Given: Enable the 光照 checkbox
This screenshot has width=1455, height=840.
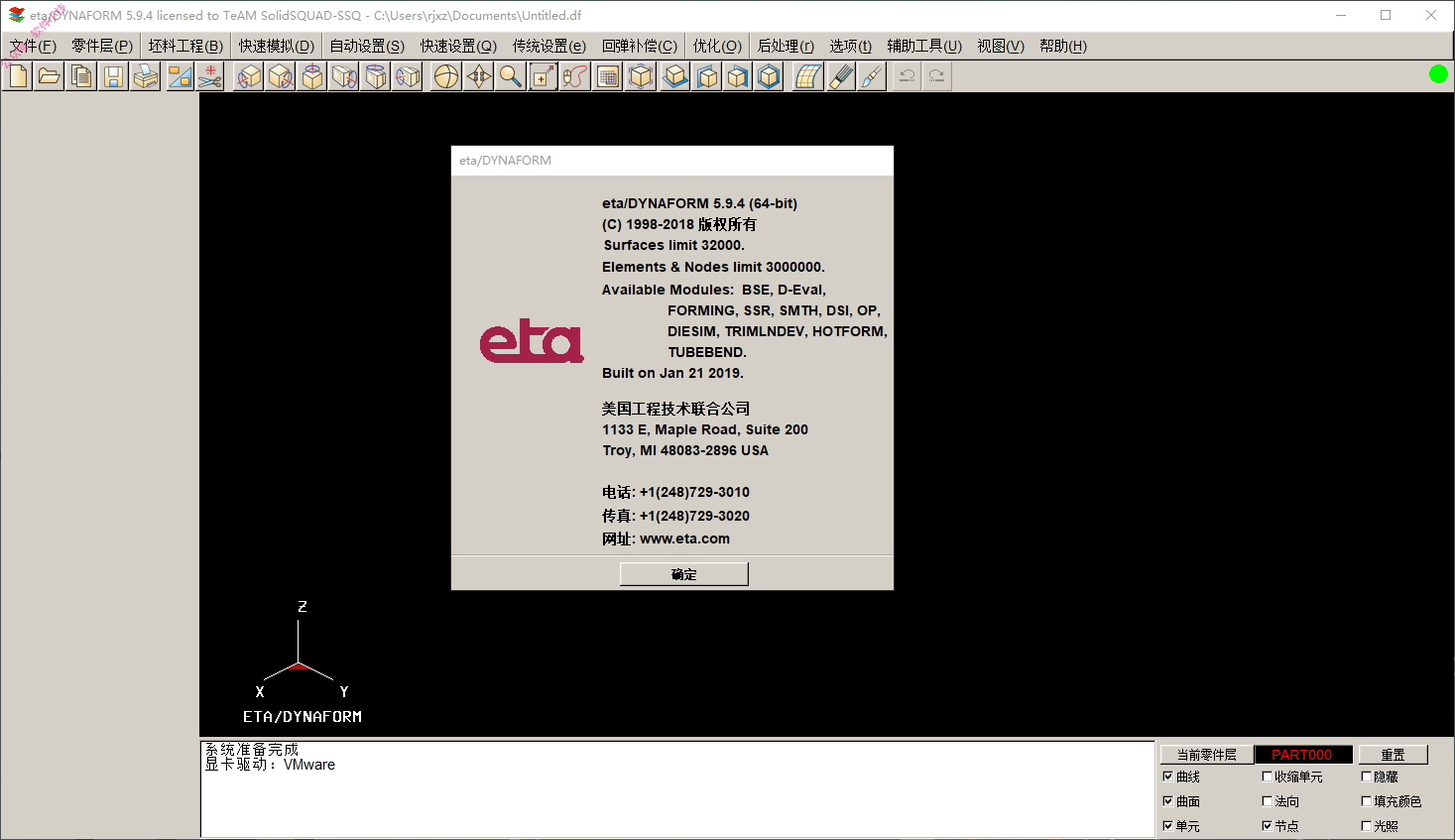Looking at the screenshot, I should pos(1366,826).
